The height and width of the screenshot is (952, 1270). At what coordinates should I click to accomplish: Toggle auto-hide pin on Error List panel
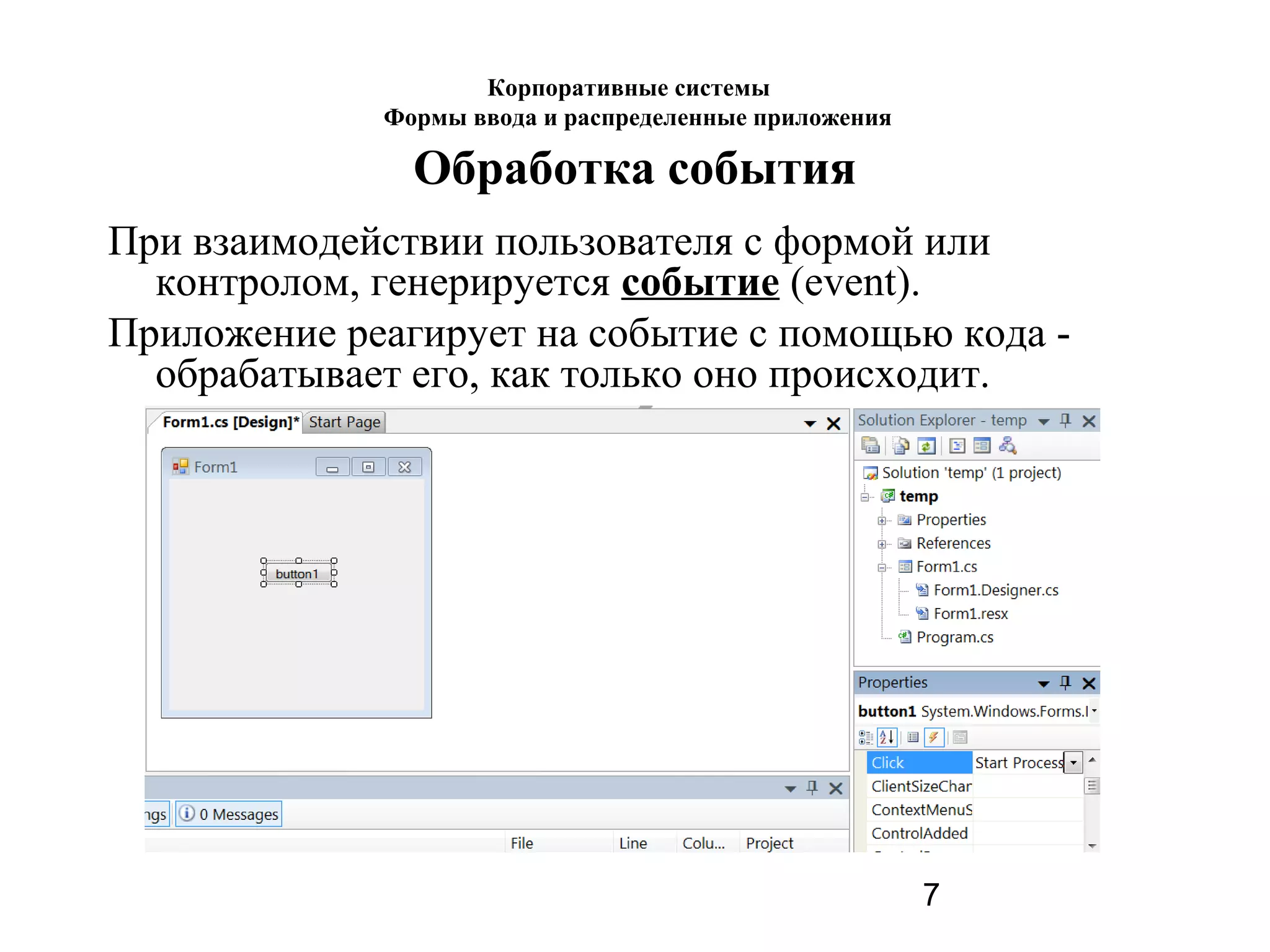[x=812, y=788]
